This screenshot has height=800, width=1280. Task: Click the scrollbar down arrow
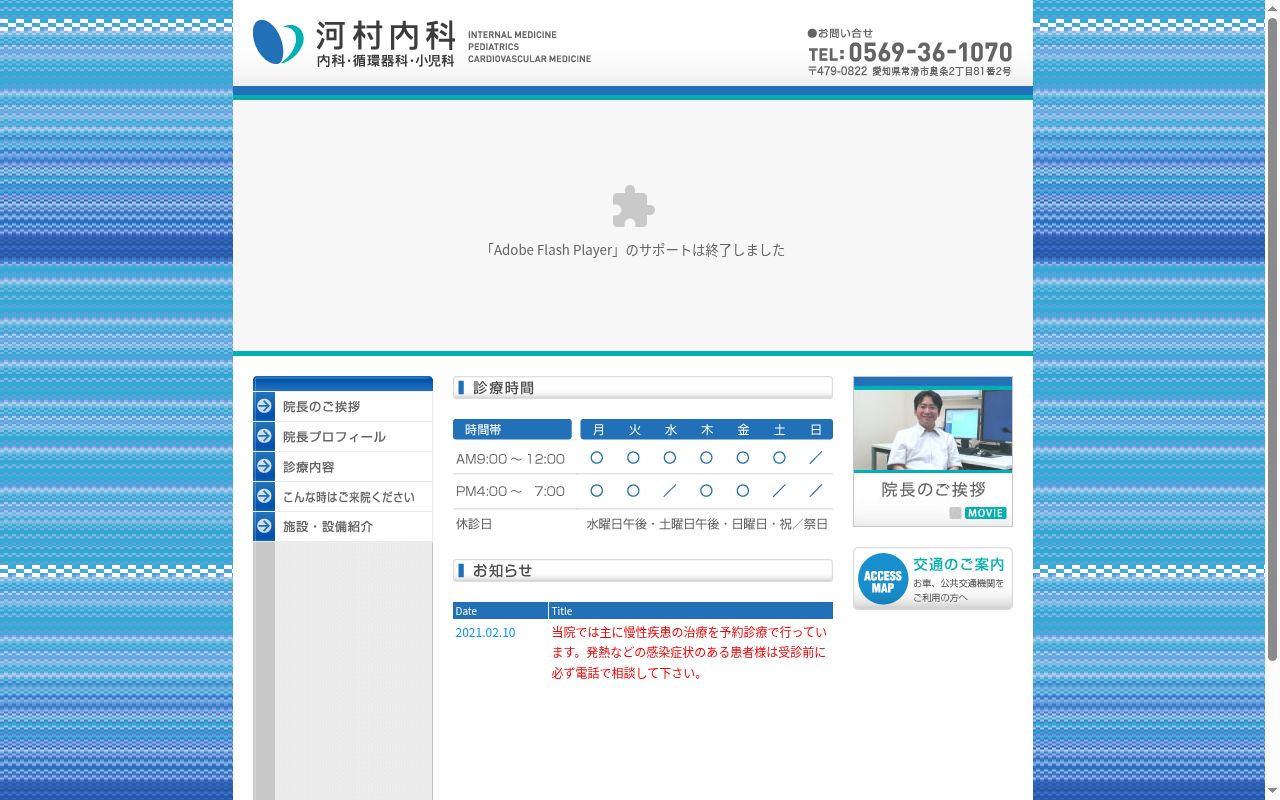1272,792
